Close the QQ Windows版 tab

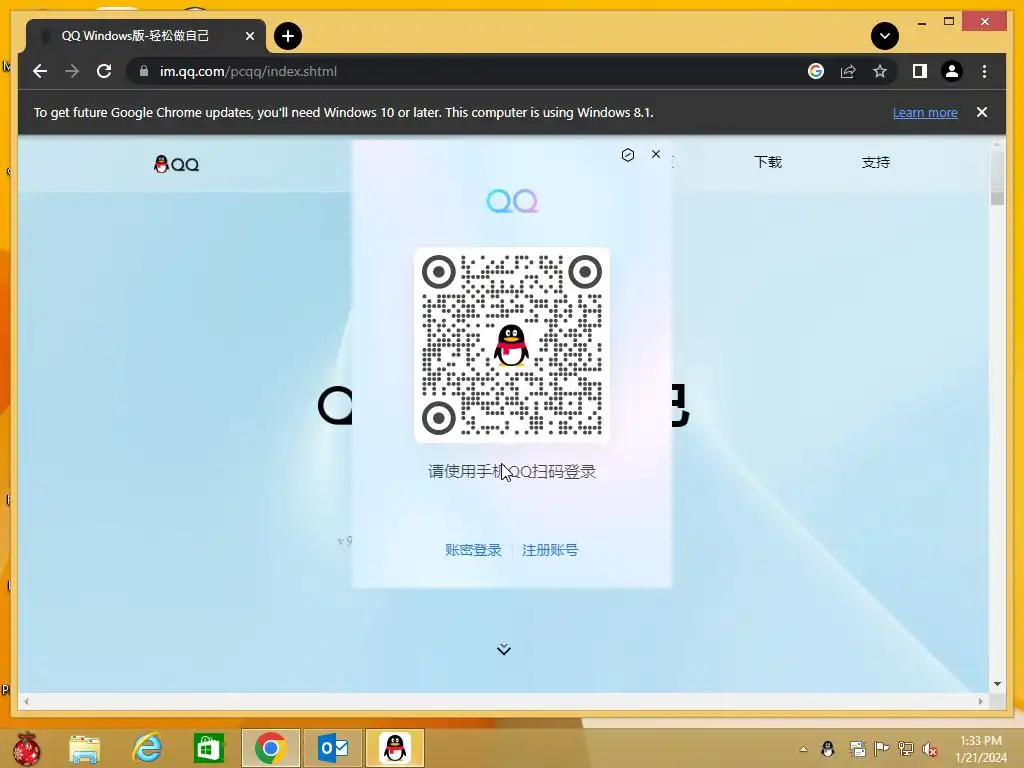coord(249,36)
